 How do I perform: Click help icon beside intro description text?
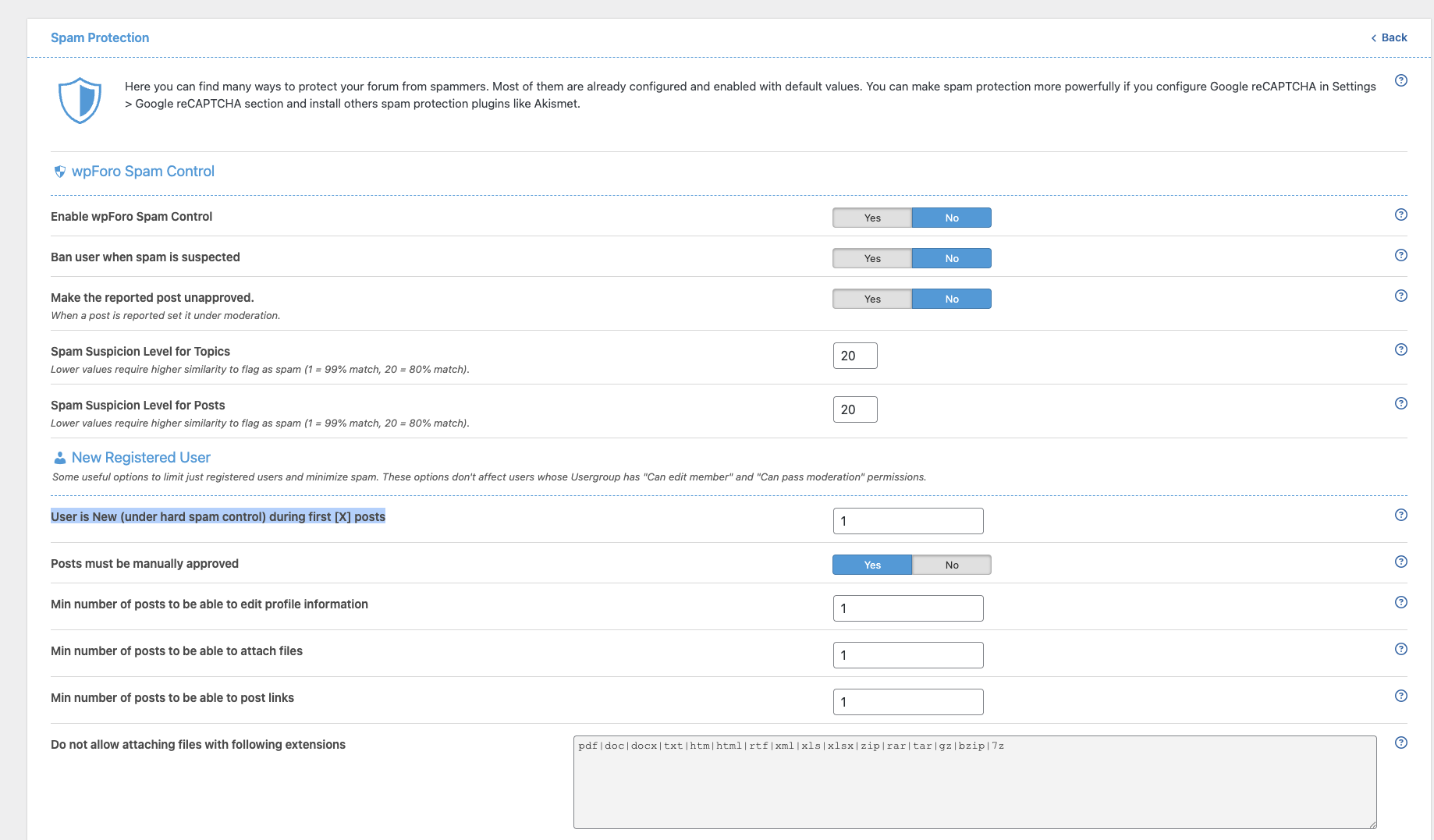1400,81
